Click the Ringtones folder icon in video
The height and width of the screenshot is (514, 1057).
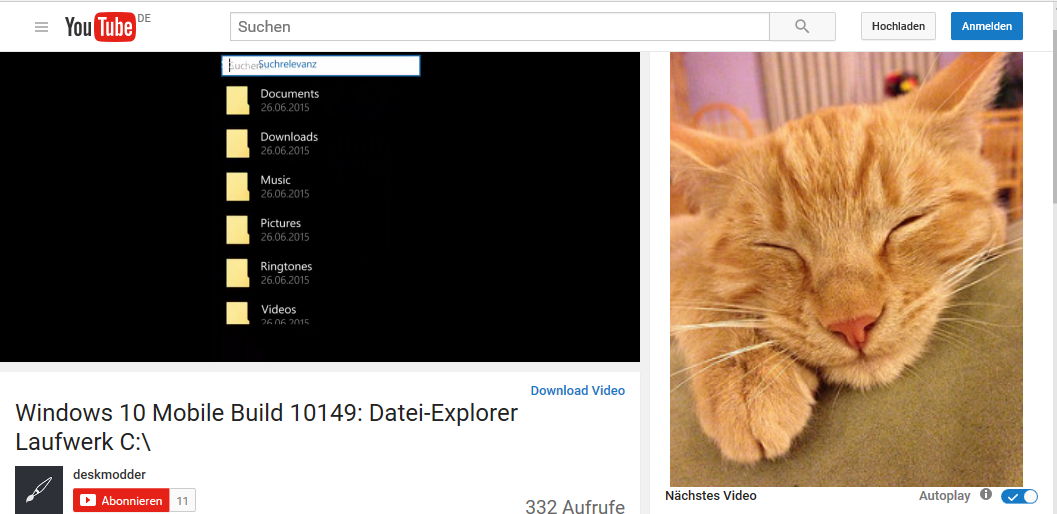(237, 273)
